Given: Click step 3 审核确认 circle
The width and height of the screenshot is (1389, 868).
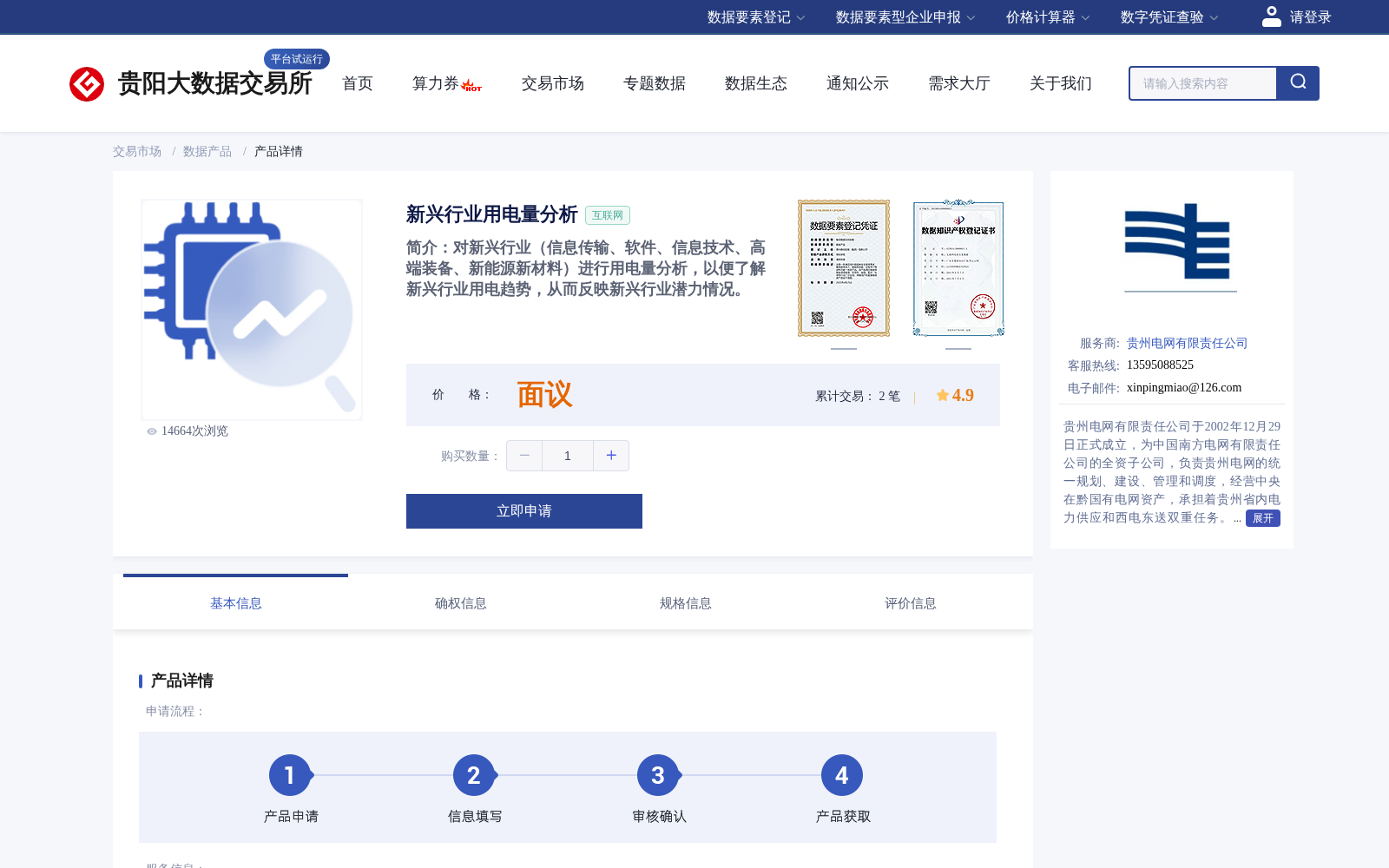Looking at the screenshot, I should (658, 775).
